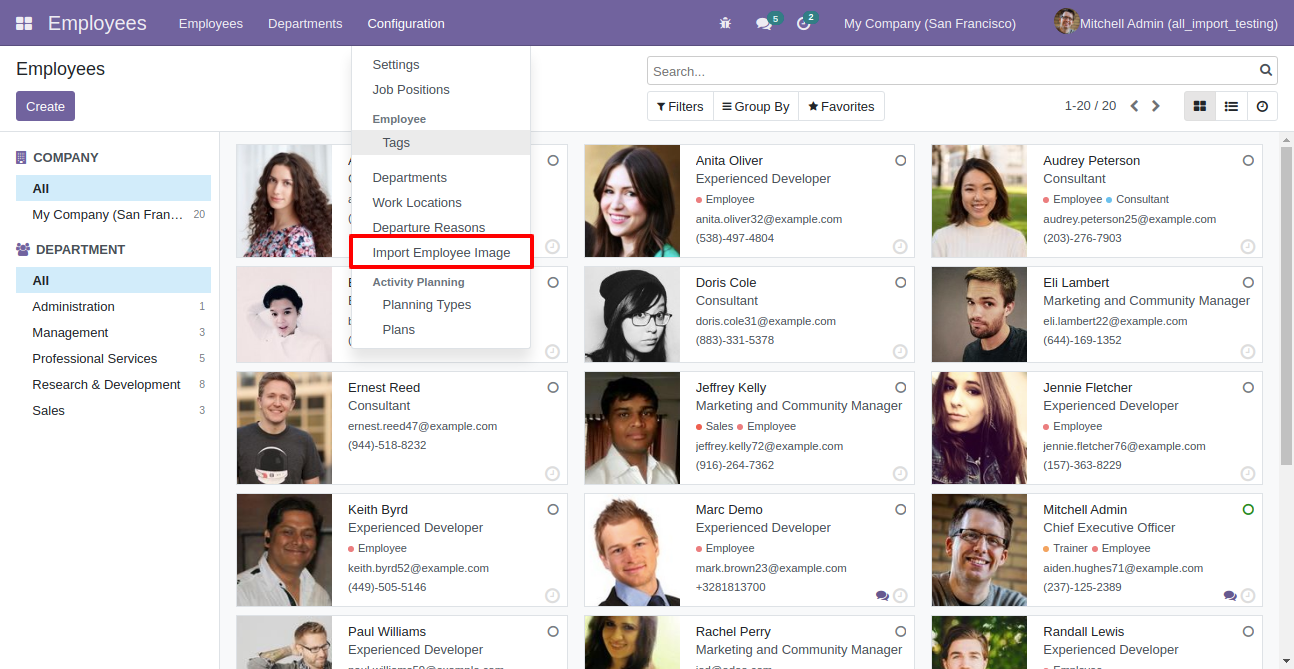Filter by Sales department

pyautogui.click(x=113, y=410)
